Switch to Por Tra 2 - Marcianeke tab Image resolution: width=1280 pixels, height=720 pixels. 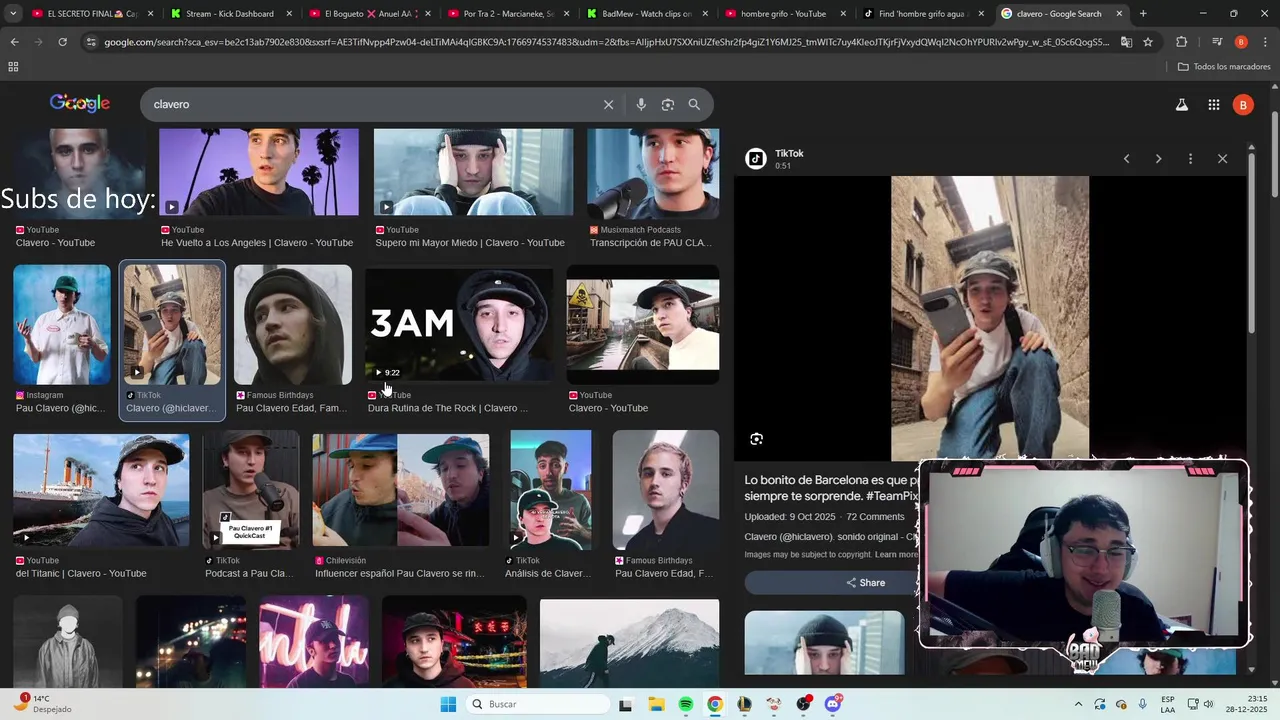click(507, 14)
